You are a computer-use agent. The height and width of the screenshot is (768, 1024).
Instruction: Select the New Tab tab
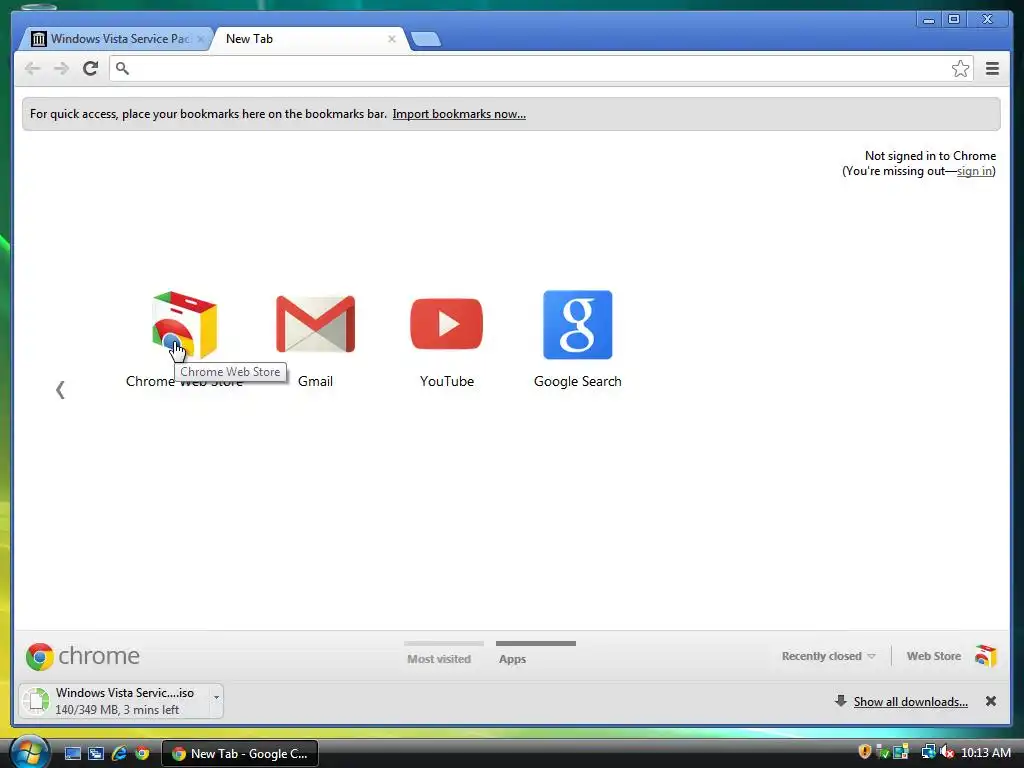(x=307, y=39)
